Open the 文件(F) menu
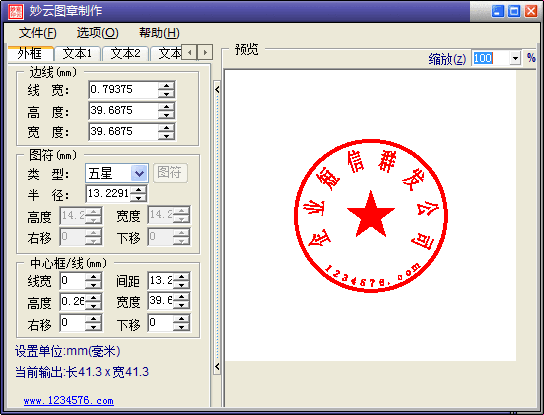The height and width of the screenshot is (415, 544). click(x=37, y=33)
